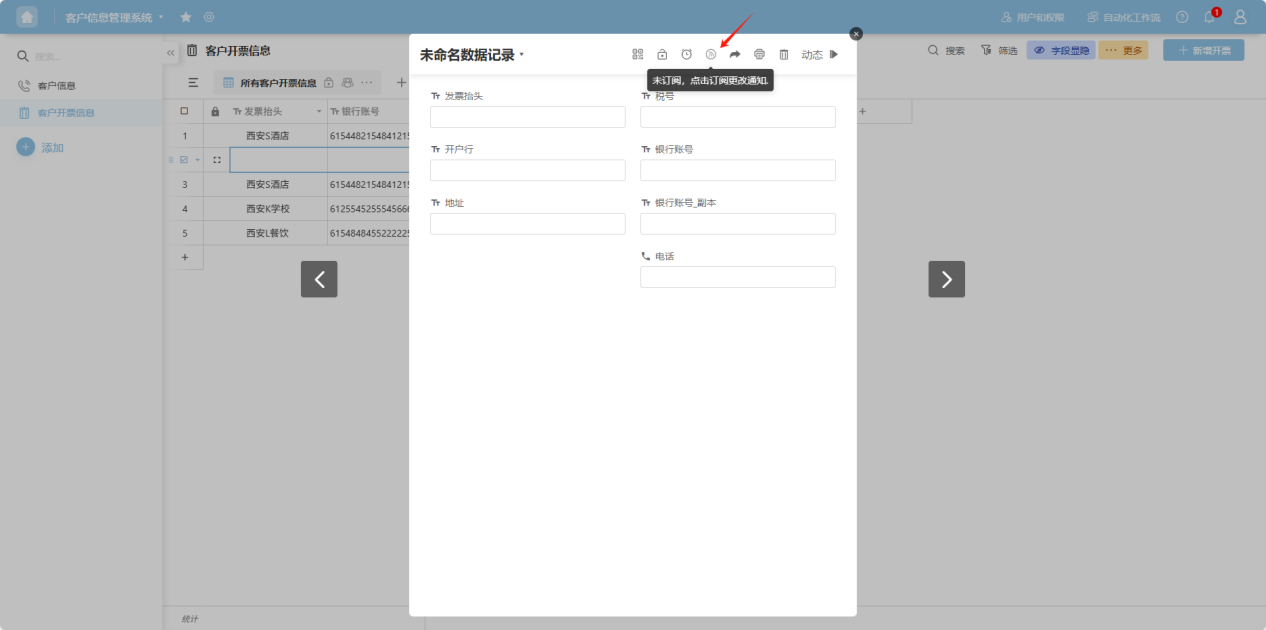The image size is (1266, 630).
Task: Click the lock record icon
Action: pos(662,54)
